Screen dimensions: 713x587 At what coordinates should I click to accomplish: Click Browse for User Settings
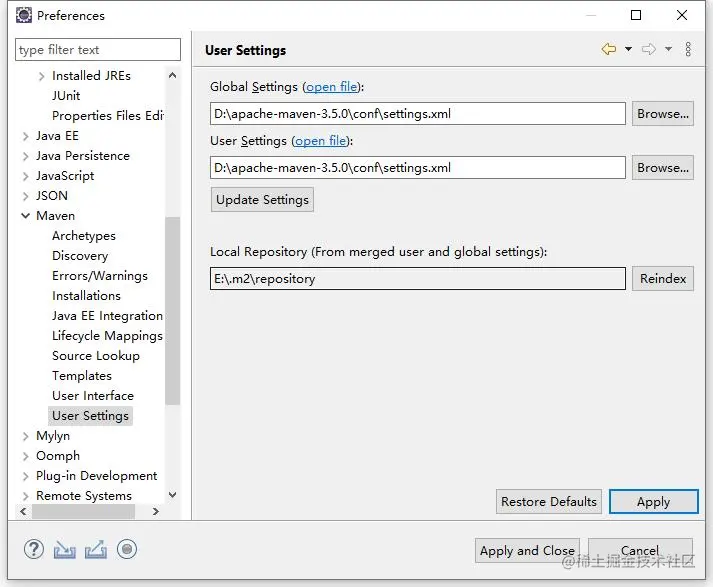(x=663, y=167)
